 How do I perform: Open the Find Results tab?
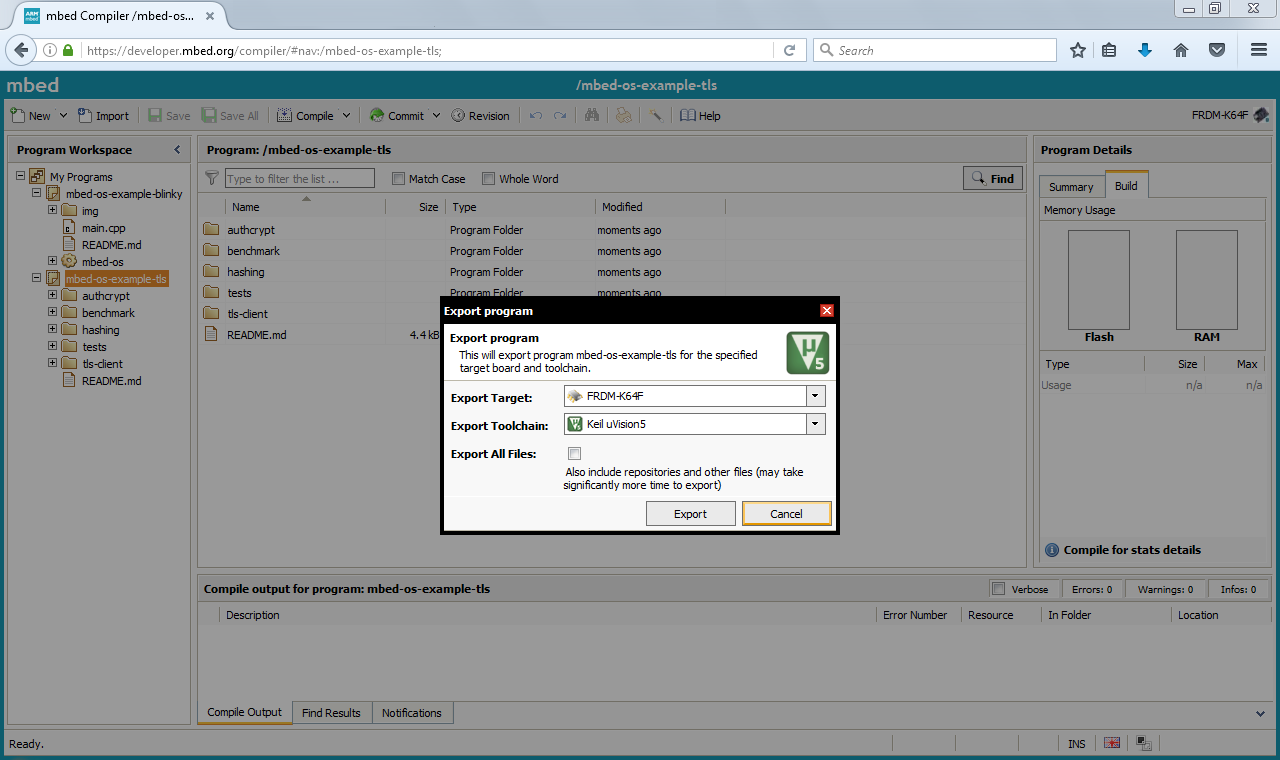point(331,713)
